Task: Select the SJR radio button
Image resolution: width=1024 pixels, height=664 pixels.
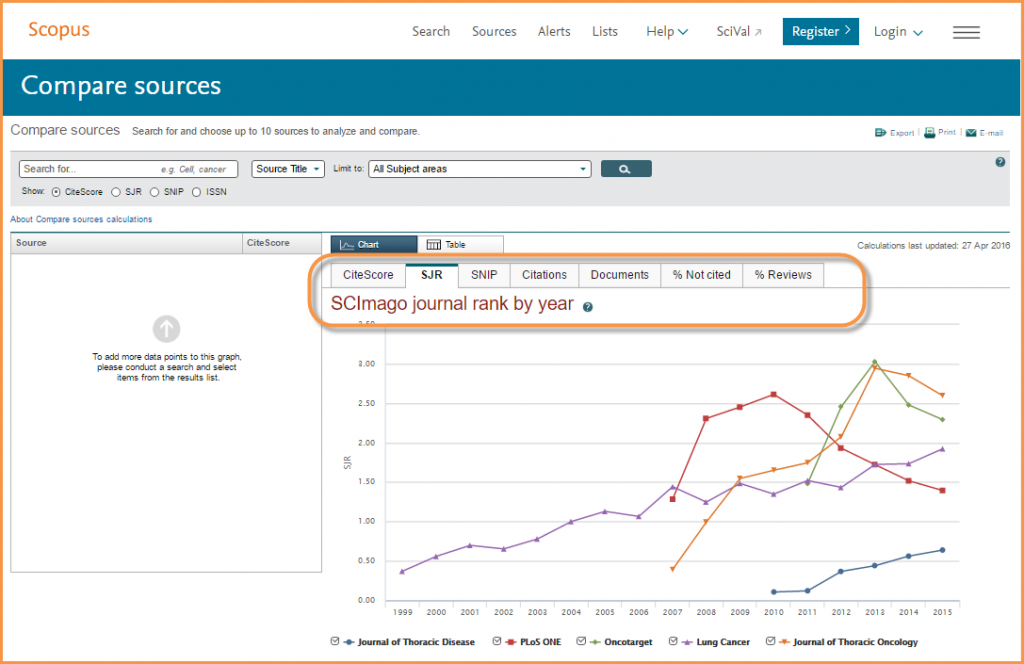Action: click(116, 192)
